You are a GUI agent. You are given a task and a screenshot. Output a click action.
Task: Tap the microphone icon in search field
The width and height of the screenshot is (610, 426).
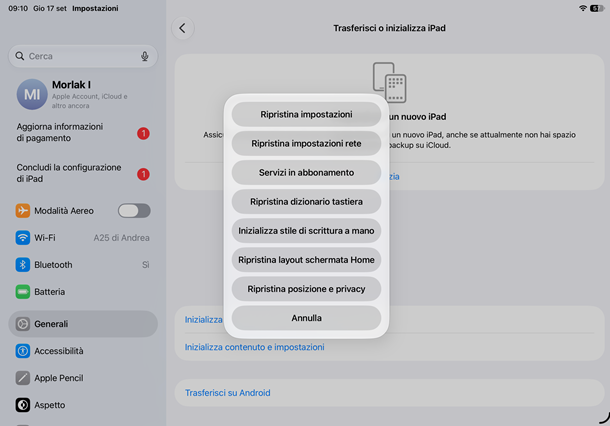[x=145, y=56]
